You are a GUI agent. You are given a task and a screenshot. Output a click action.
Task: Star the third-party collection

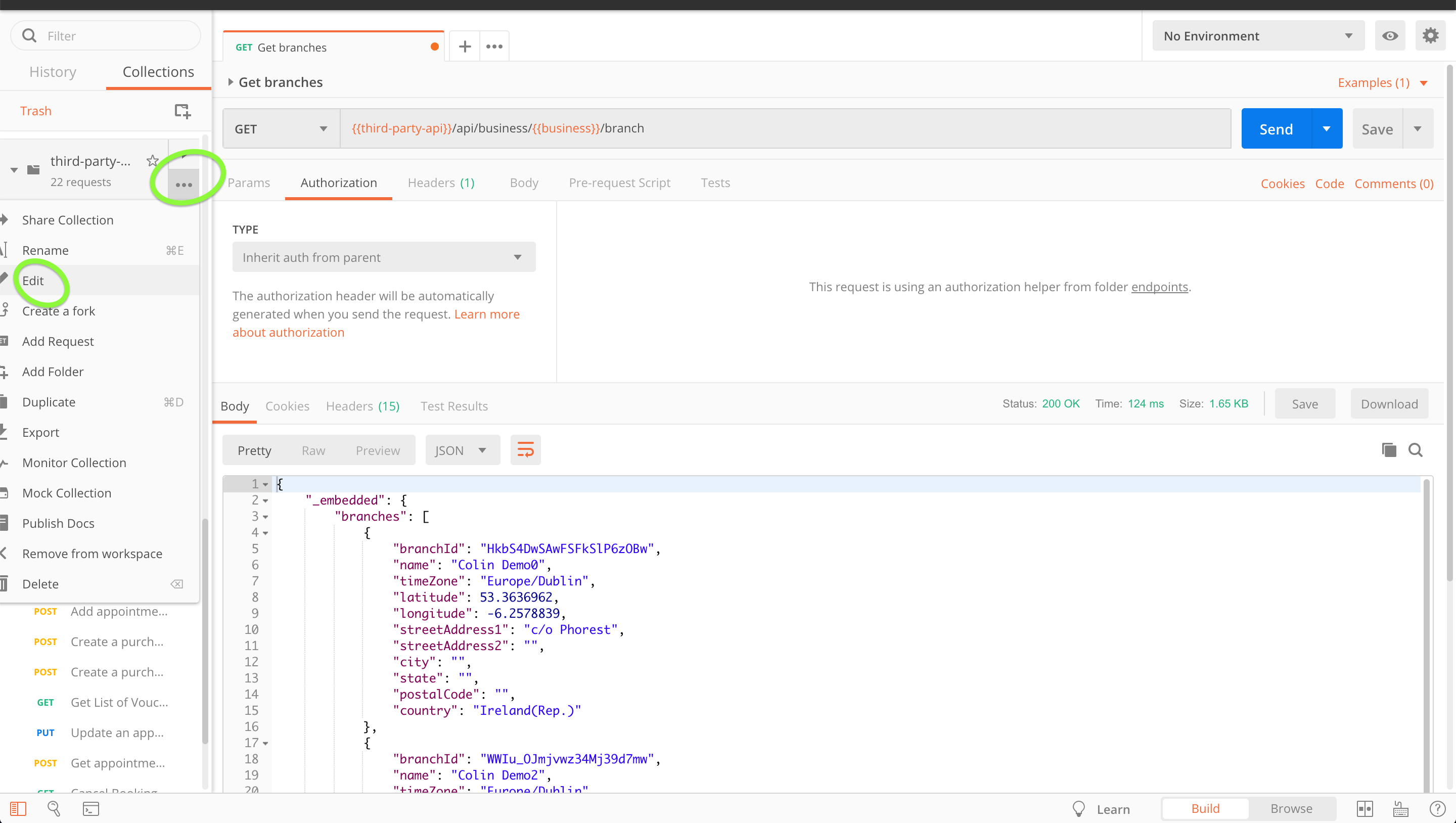coord(153,161)
